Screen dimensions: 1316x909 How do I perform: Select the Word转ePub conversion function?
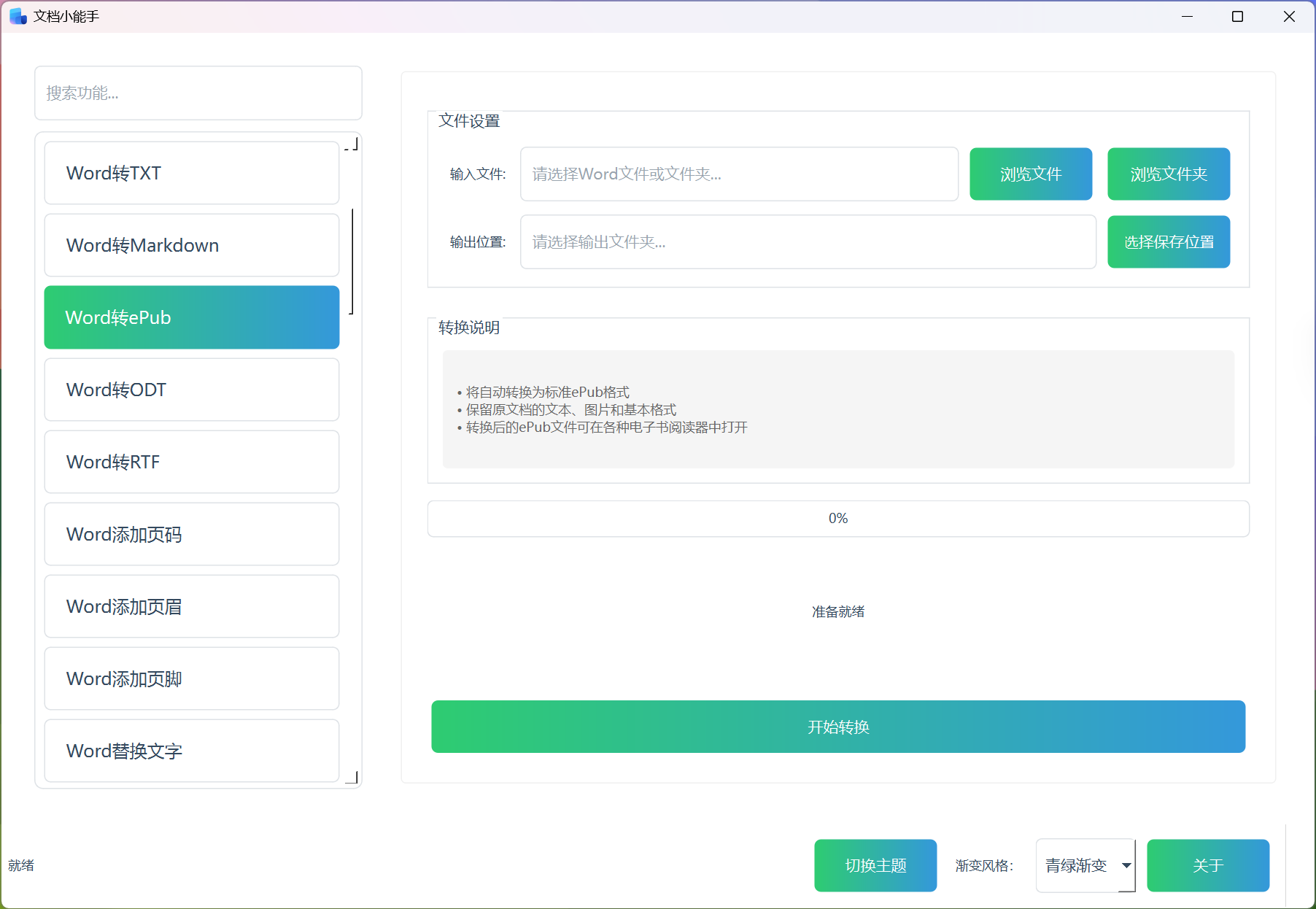[x=191, y=317]
